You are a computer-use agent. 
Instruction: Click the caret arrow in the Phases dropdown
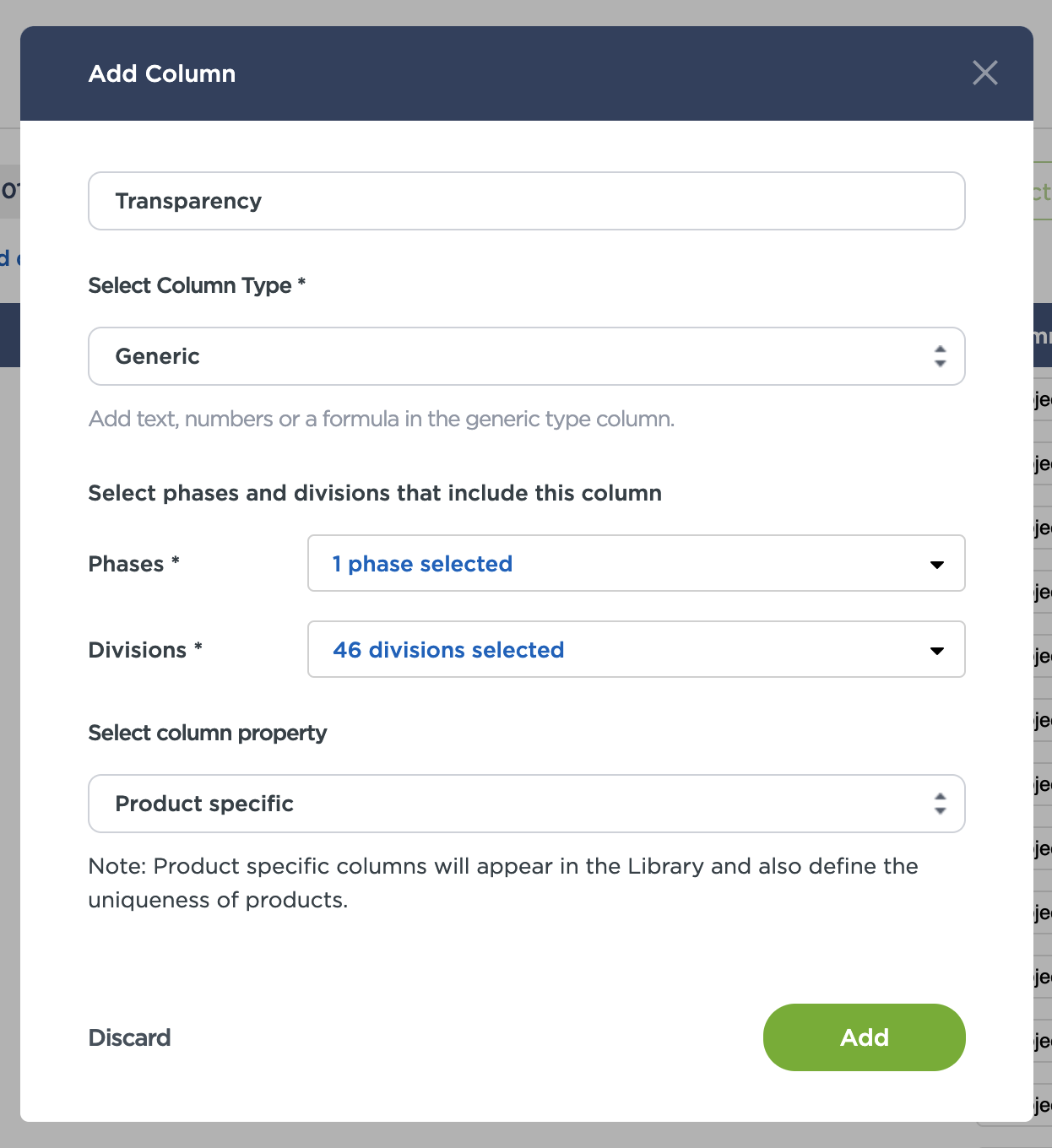(936, 565)
